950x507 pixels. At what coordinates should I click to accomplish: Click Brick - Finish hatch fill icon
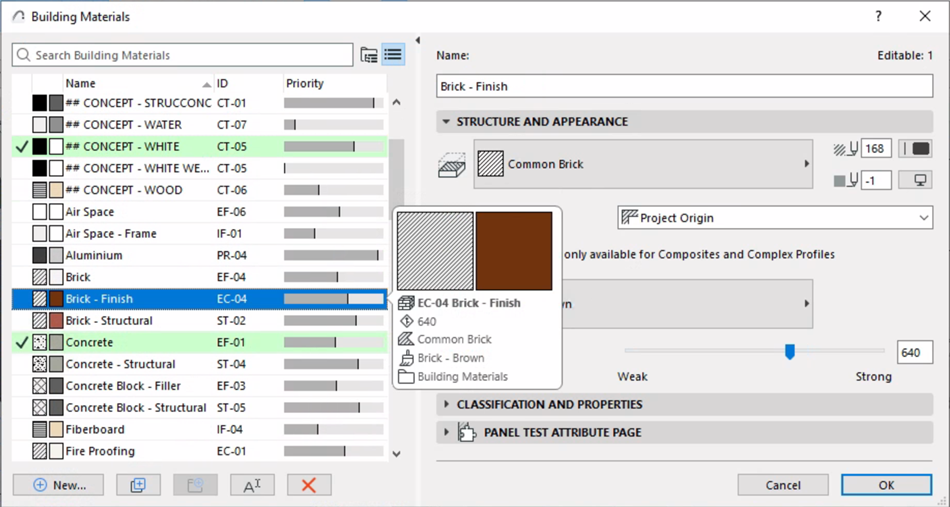coord(39,299)
